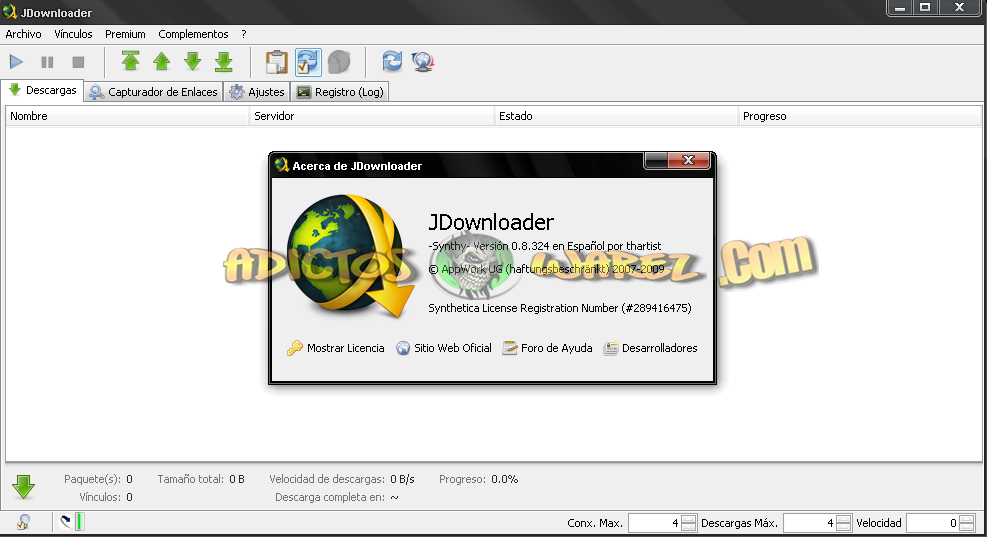Pause downloads using the pause icon
The width and height of the screenshot is (987, 537).
click(47, 62)
